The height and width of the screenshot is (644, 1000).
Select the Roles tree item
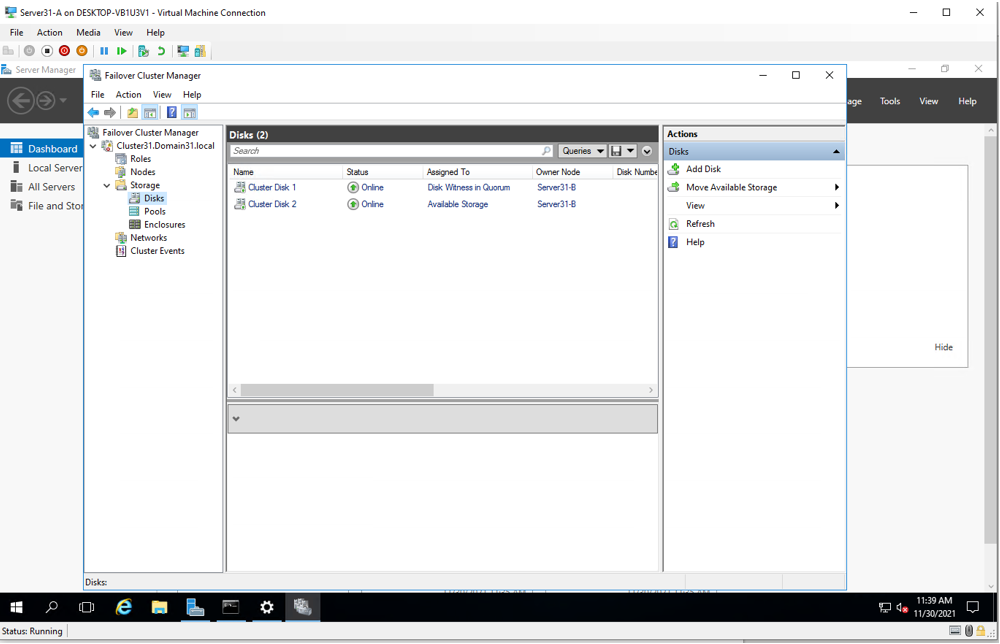140,159
